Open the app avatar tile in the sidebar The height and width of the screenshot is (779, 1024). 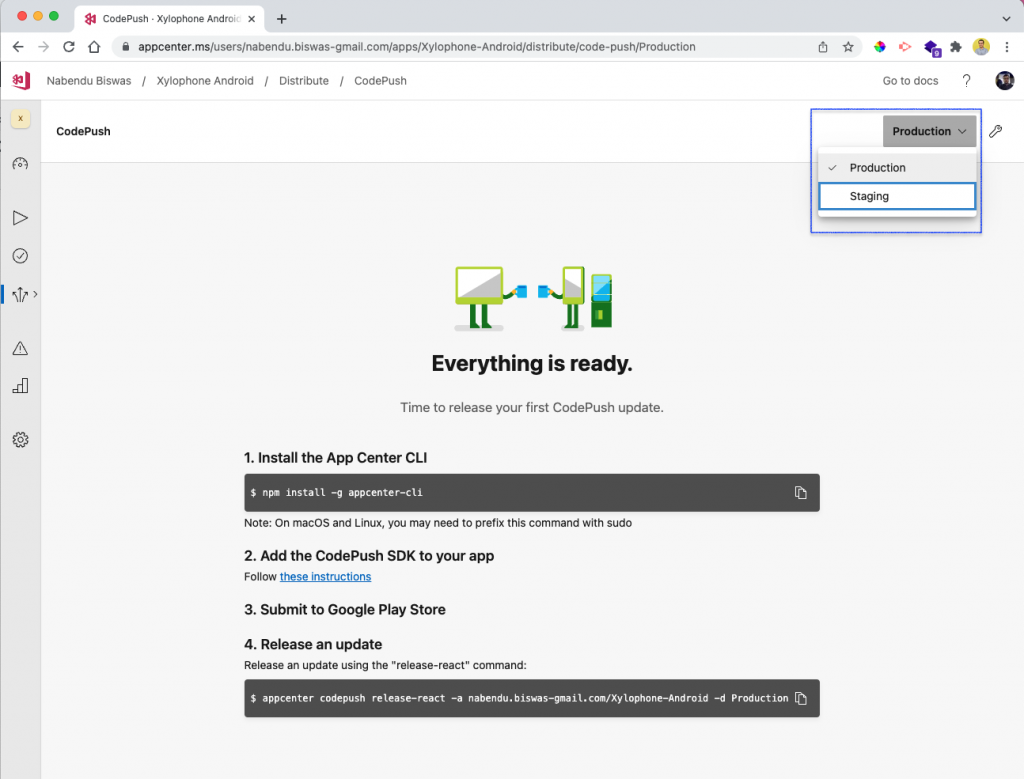pyautogui.click(x=21, y=118)
